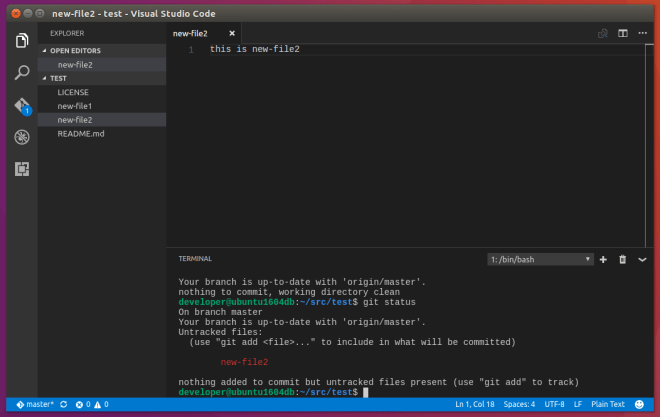Open the Explorer view in activity bar
The height and width of the screenshot is (417, 660).
(21, 41)
